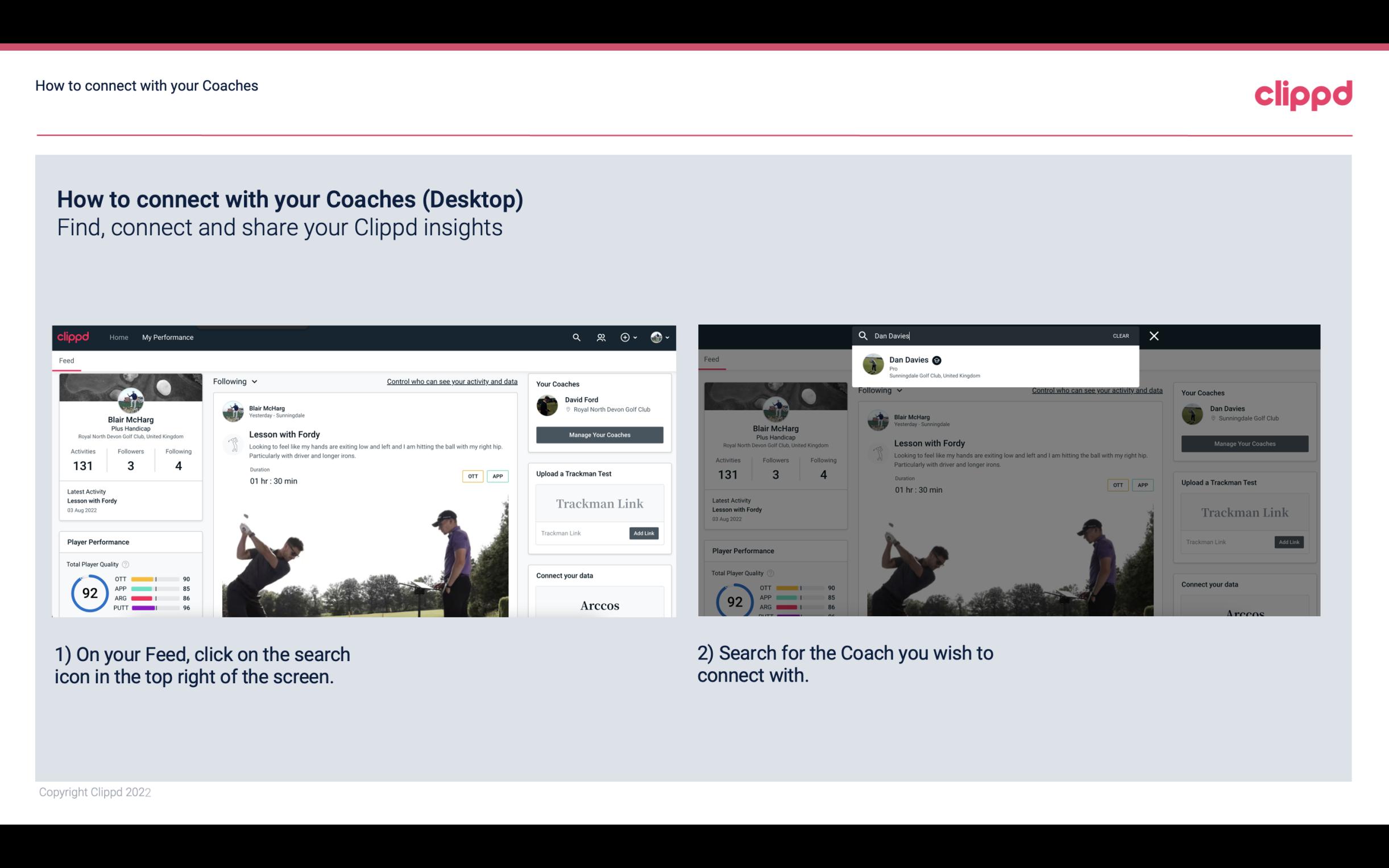The height and width of the screenshot is (868, 1389).
Task: Click Add Link button for Trackman
Action: point(644,532)
